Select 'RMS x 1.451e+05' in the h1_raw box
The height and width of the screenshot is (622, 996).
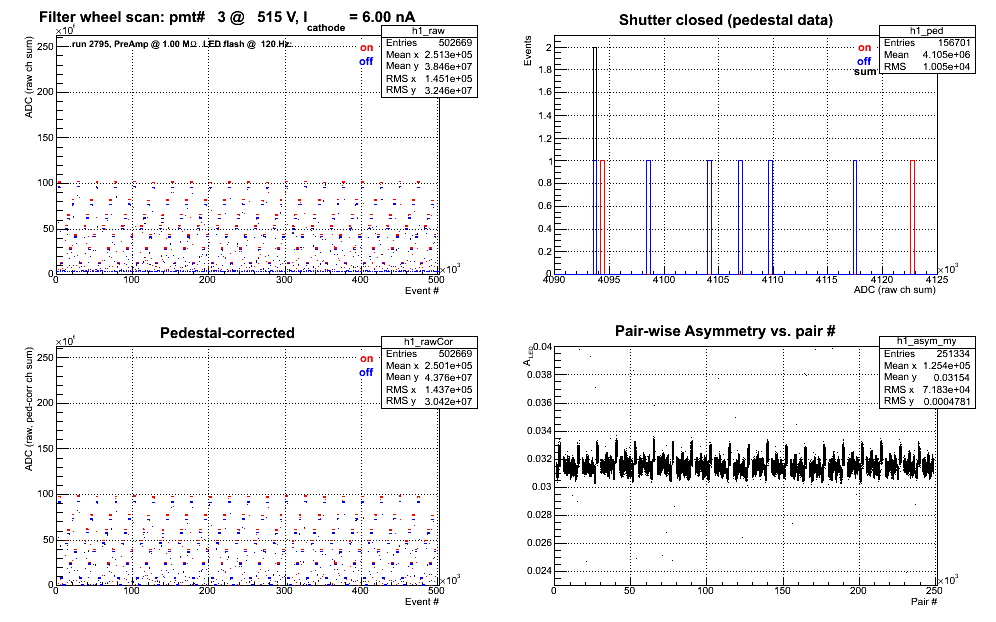pos(429,78)
